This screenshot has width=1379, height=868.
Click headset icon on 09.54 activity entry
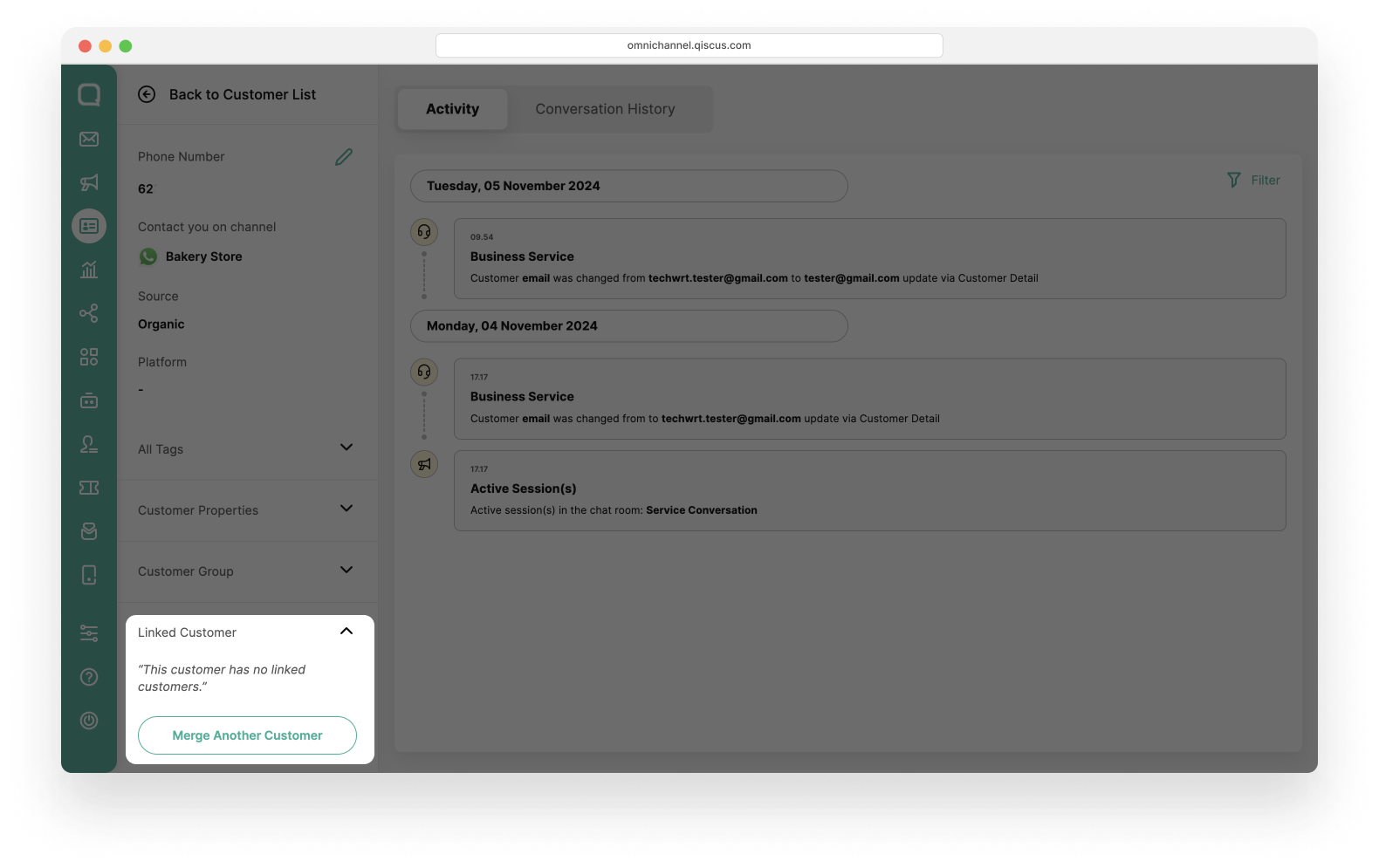[x=424, y=232]
